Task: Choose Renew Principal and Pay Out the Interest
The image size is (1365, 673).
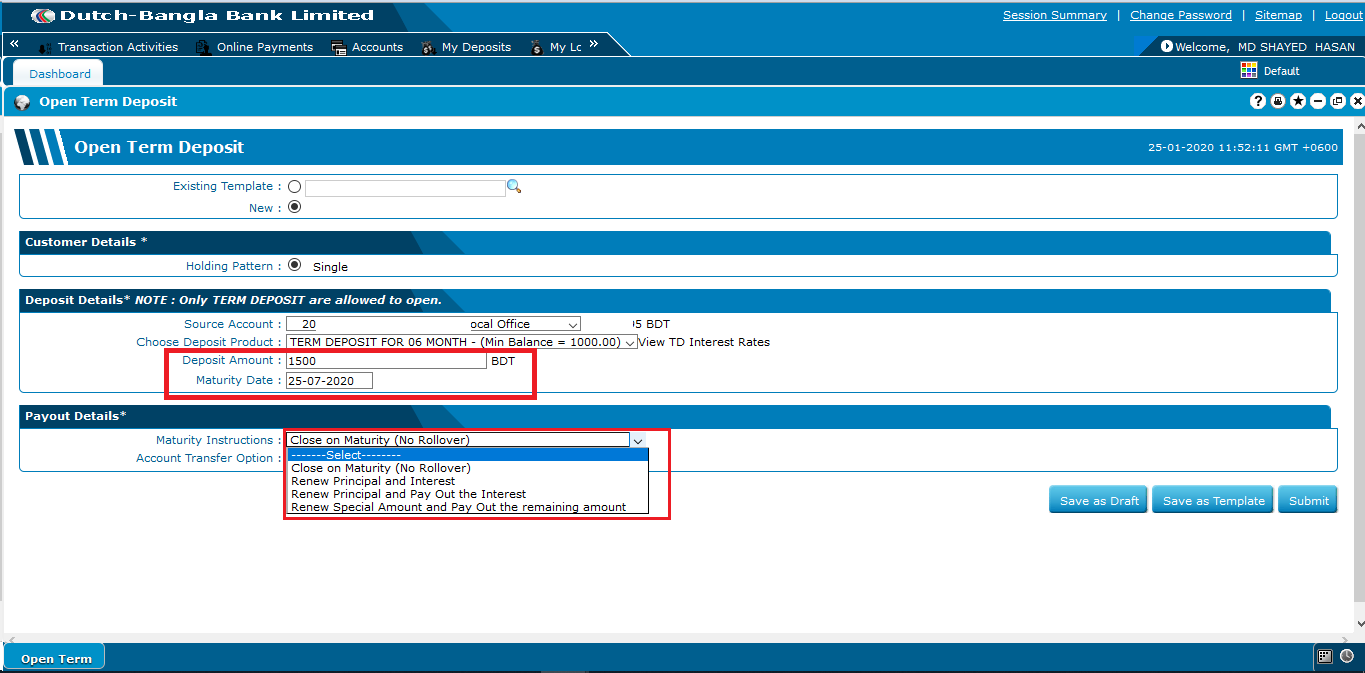Action: (x=468, y=494)
